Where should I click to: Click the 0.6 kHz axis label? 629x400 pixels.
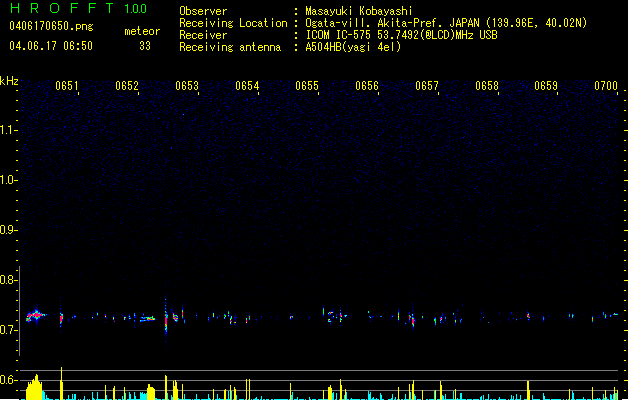pos(7,380)
